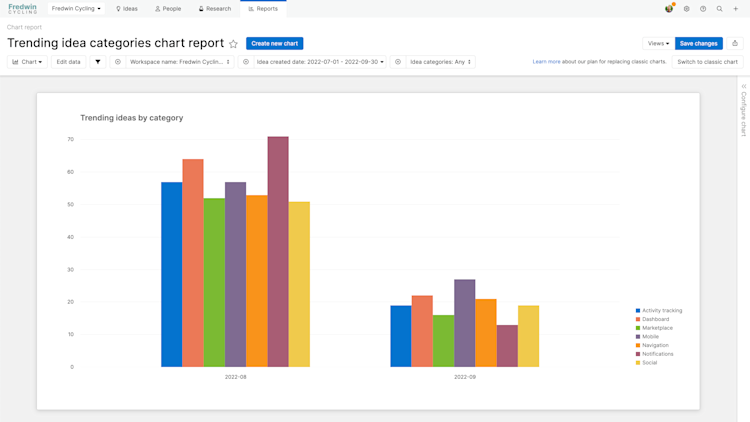Image resolution: width=750 pixels, height=422 pixels.
Task: Click the 2022-09 axis label
Action: pyautogui.click(x=465, y=377)
